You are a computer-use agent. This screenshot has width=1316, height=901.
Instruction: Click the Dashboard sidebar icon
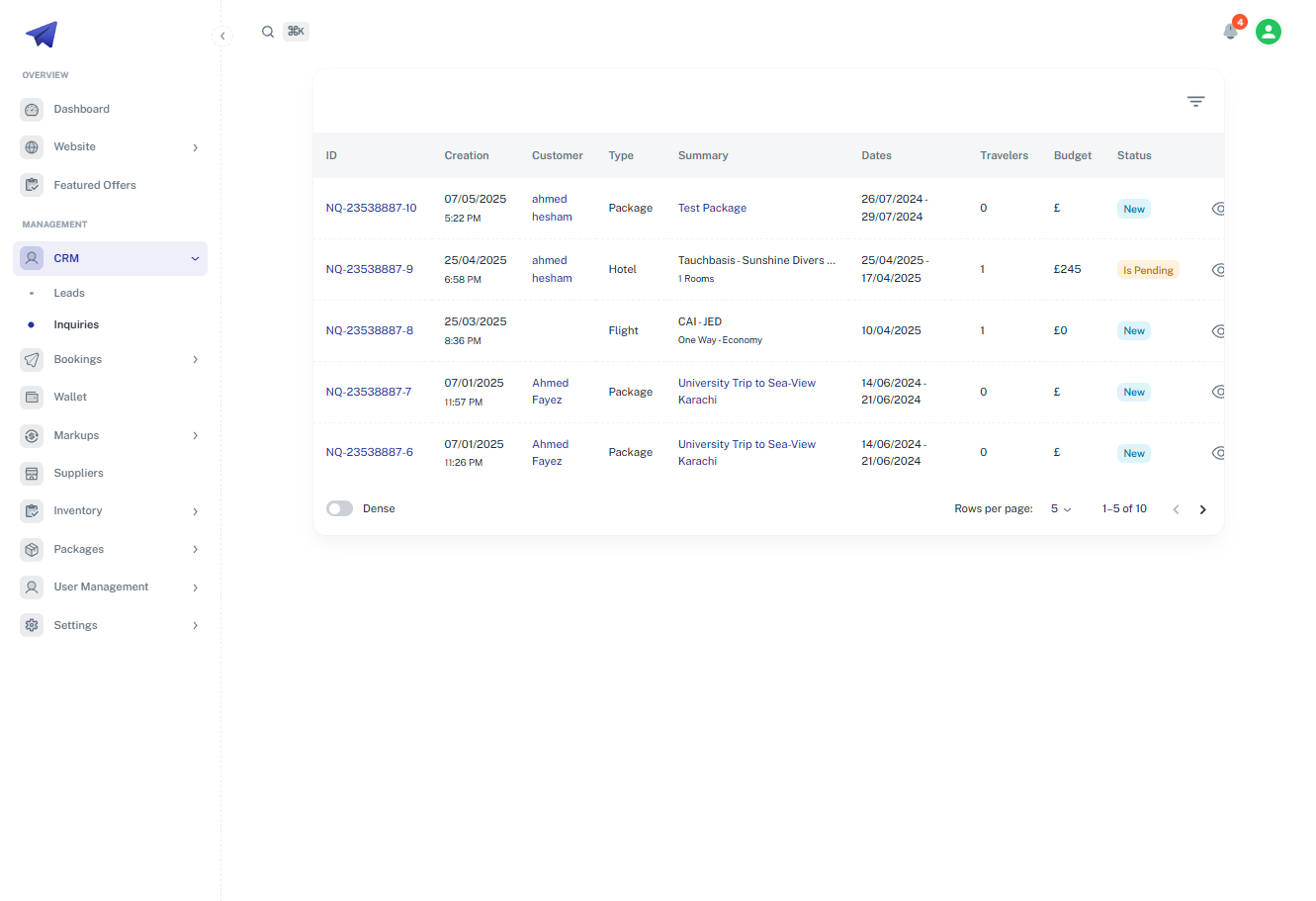[x=32, y=110]
